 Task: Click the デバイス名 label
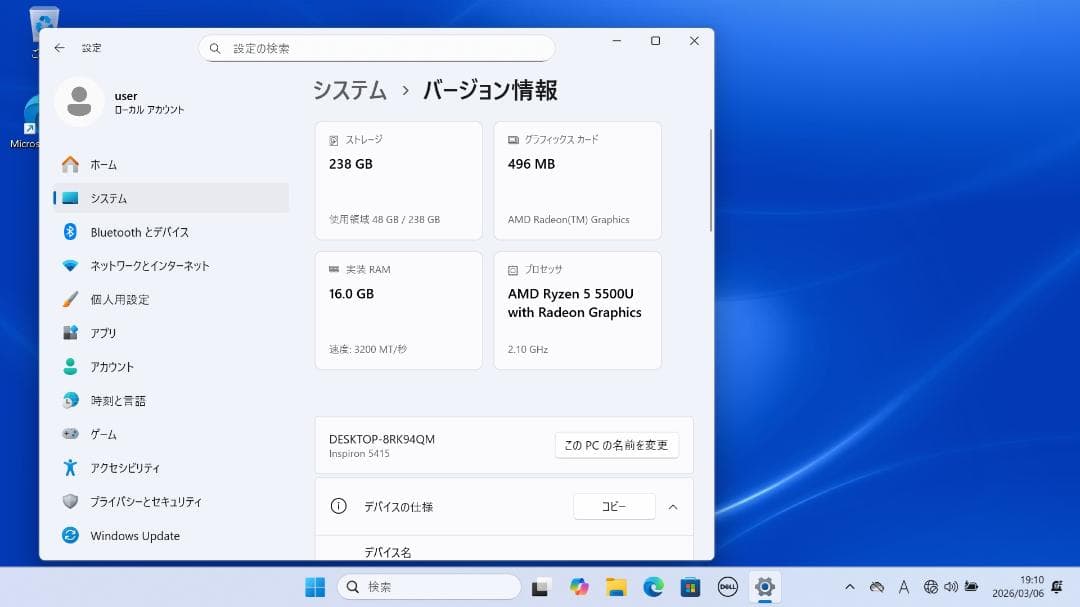(x=387, y=552)
